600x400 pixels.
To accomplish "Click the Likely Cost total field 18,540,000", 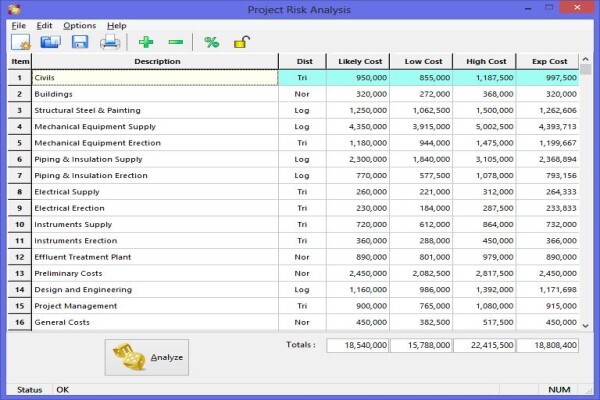I will [358, 345].
